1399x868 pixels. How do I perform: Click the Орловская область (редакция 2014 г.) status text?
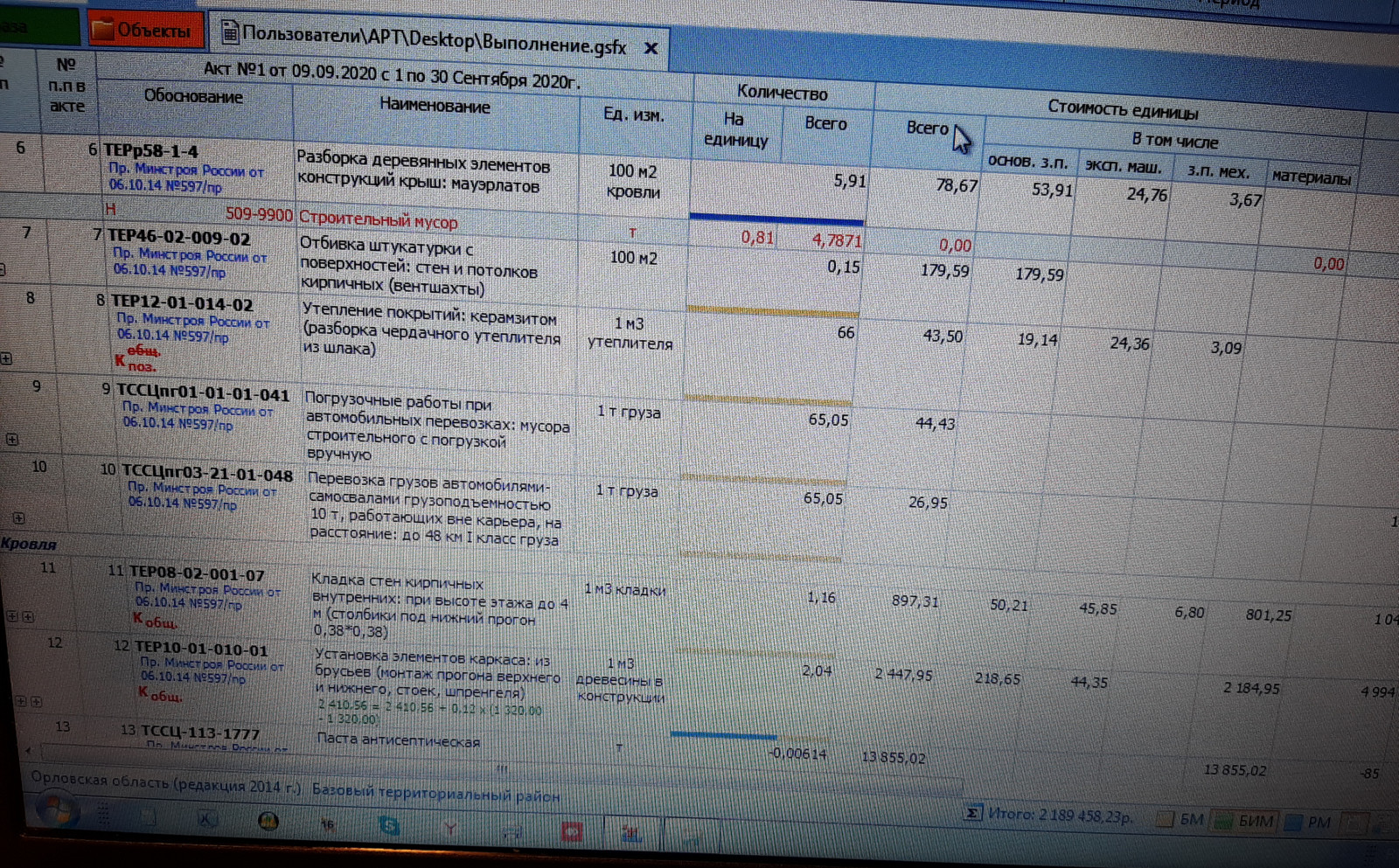point(166,782)
